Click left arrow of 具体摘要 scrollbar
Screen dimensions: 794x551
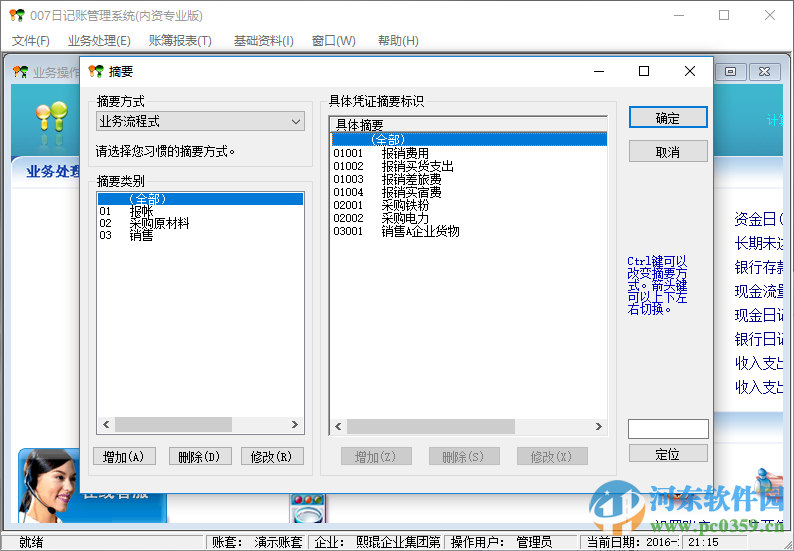(338, 426)
